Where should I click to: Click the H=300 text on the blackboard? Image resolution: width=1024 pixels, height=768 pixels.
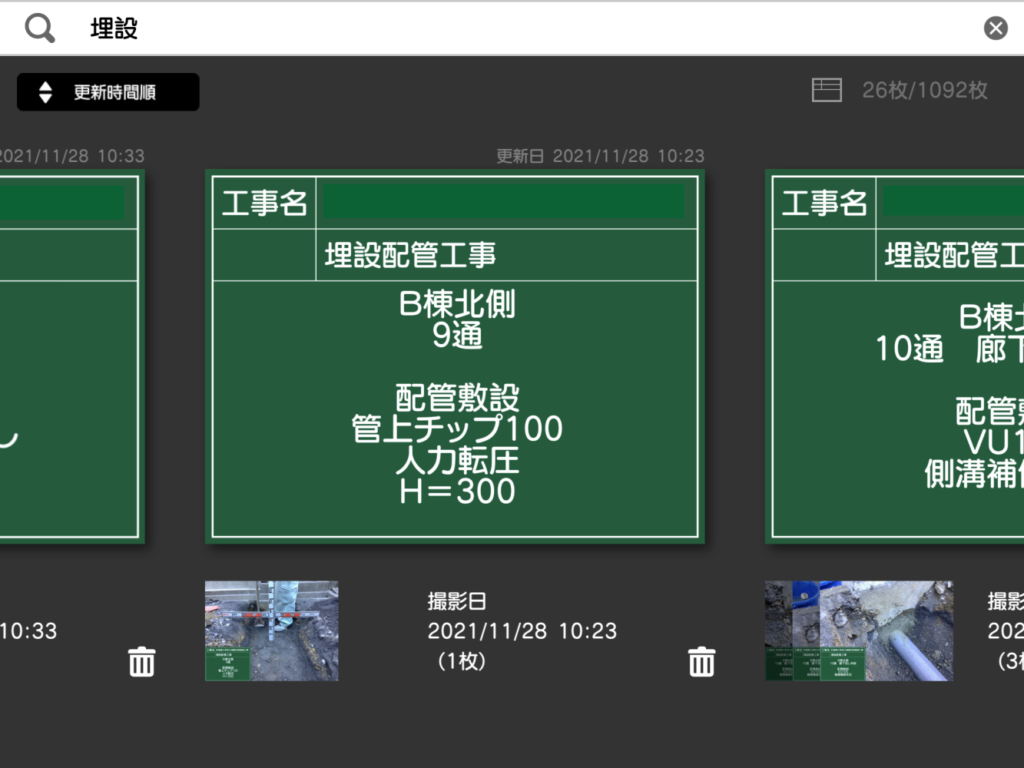tap(457, 491)
